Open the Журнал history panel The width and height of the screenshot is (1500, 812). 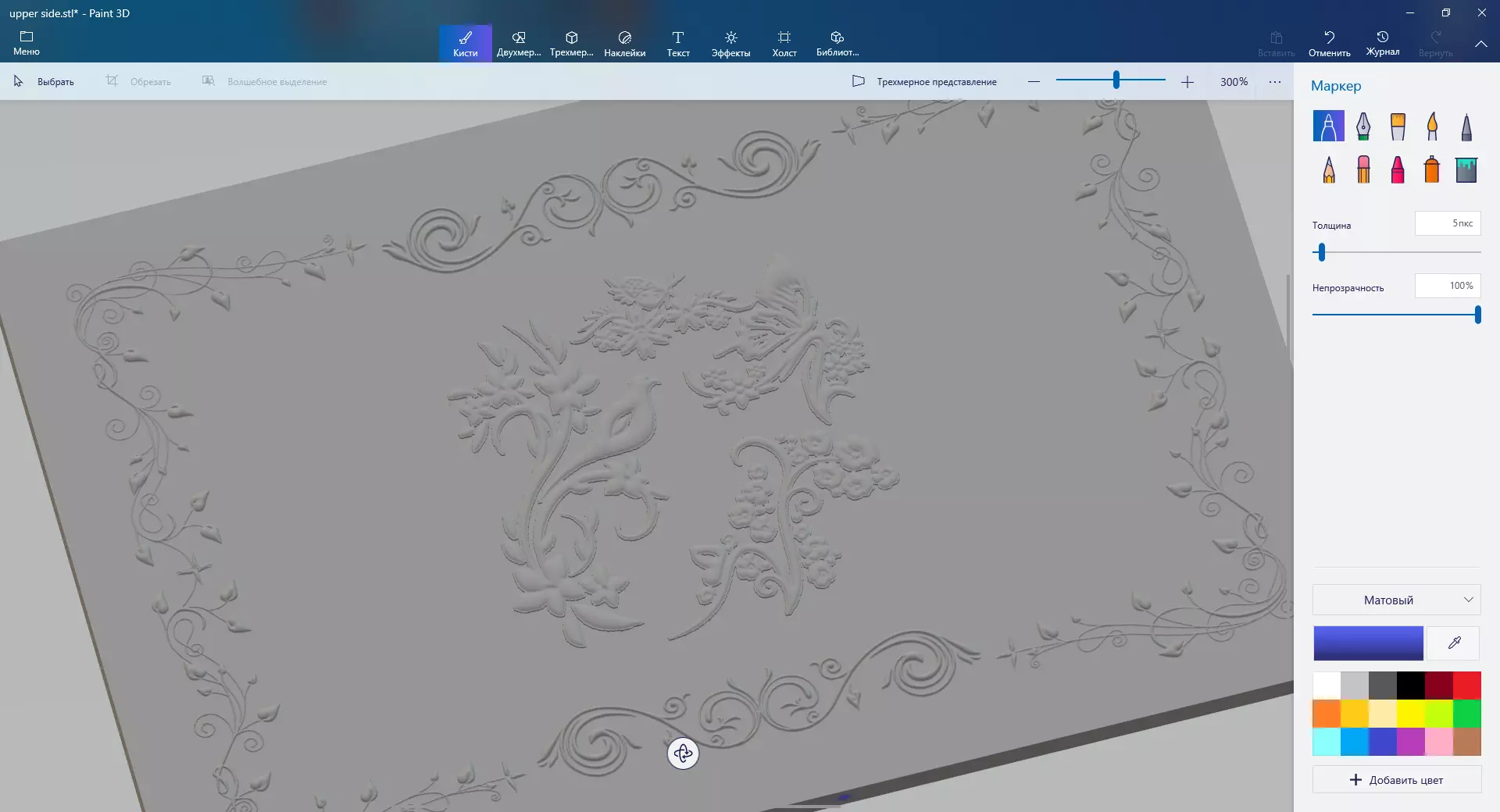[1383, 43]
